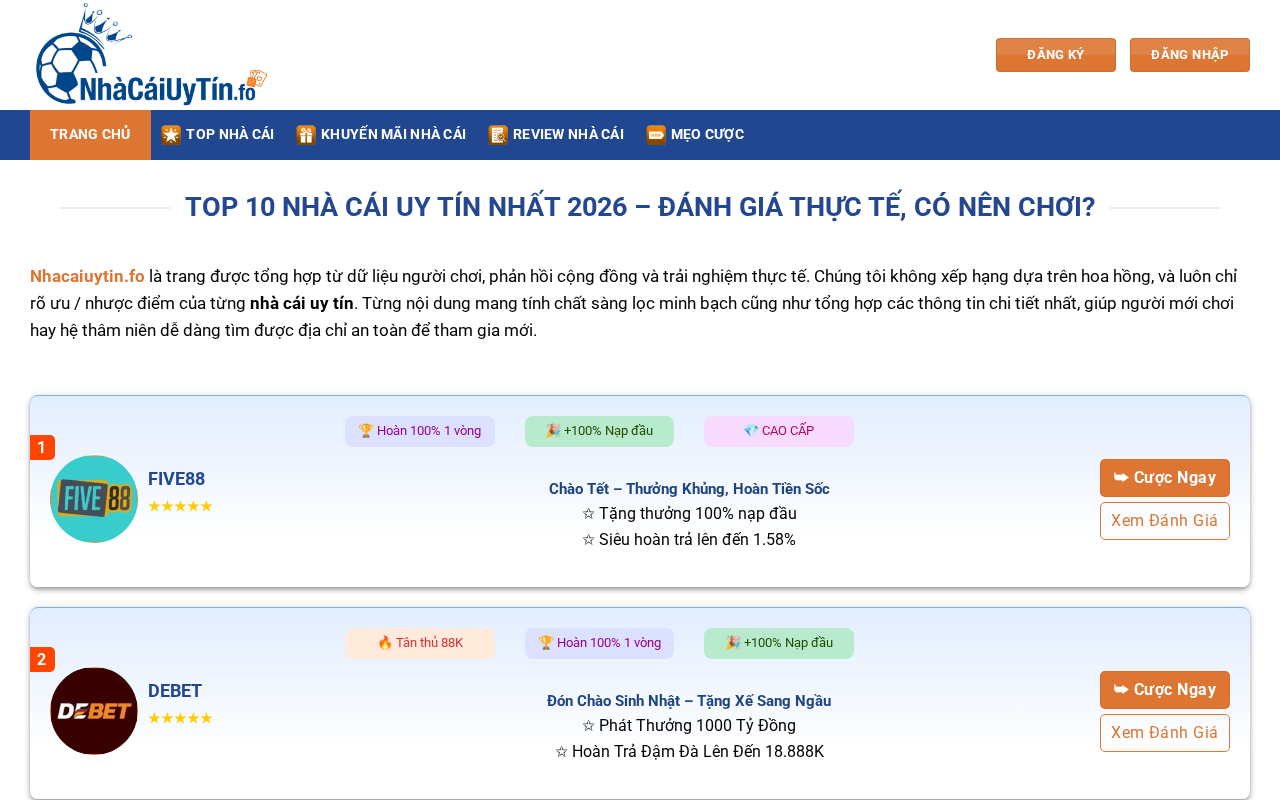Click DEBET's +100% Nạp đầu tag
The height and width of the screenshot is (800, 1280).
coord(779,643)
